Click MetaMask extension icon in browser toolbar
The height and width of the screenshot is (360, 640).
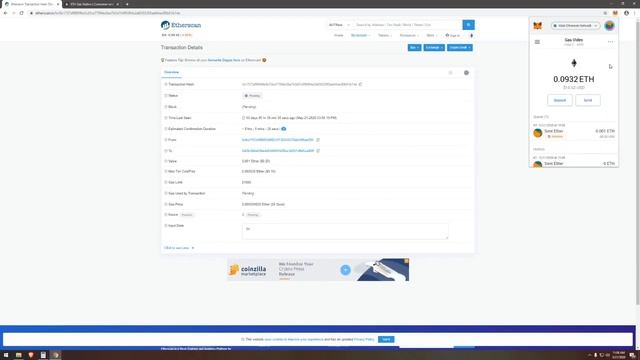615,13
